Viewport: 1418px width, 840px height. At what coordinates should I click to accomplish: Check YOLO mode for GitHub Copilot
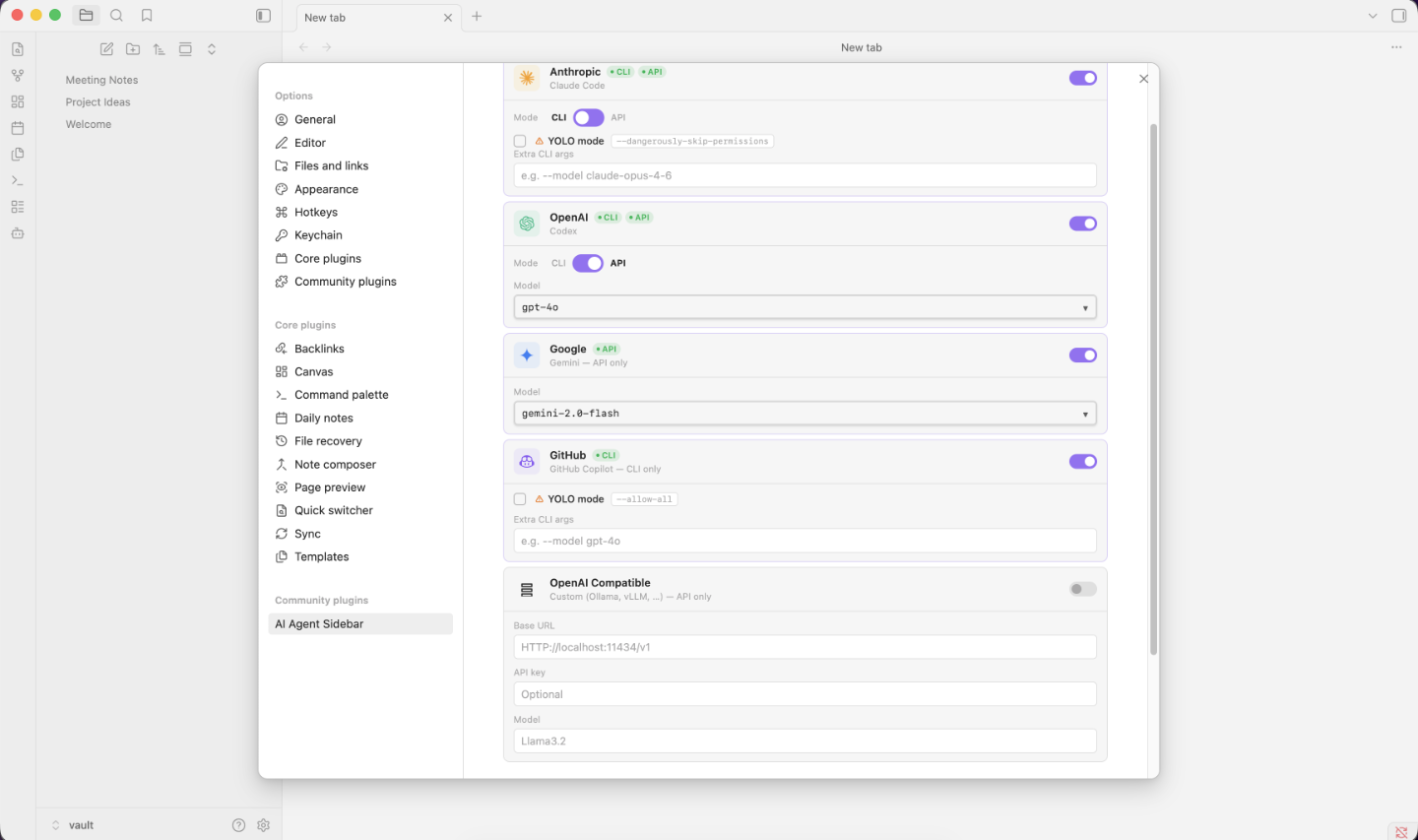point(519,498)
